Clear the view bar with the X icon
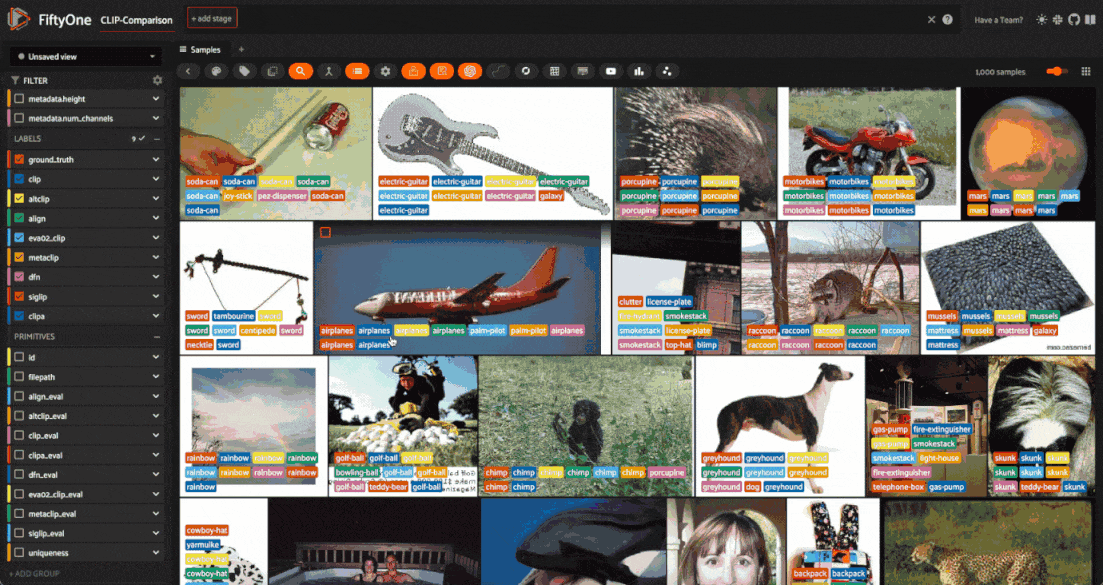Screen dimensions: 1103x585 tap(931, 20)
